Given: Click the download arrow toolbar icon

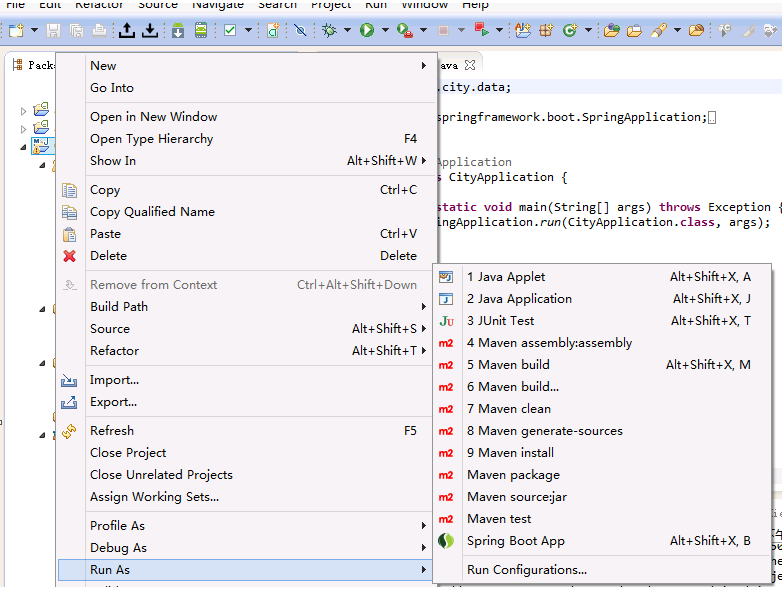Looking at the screenshot, I should 150,30.
